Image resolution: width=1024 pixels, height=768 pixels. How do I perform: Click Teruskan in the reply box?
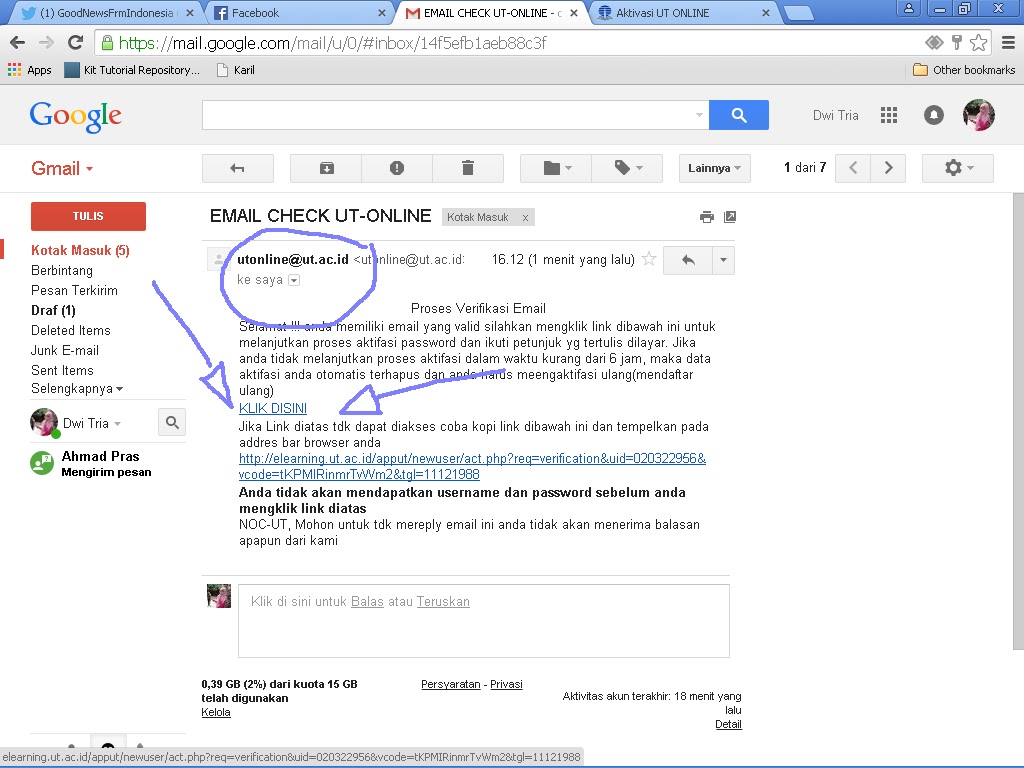pyautogui.click(x=443, y=601)
